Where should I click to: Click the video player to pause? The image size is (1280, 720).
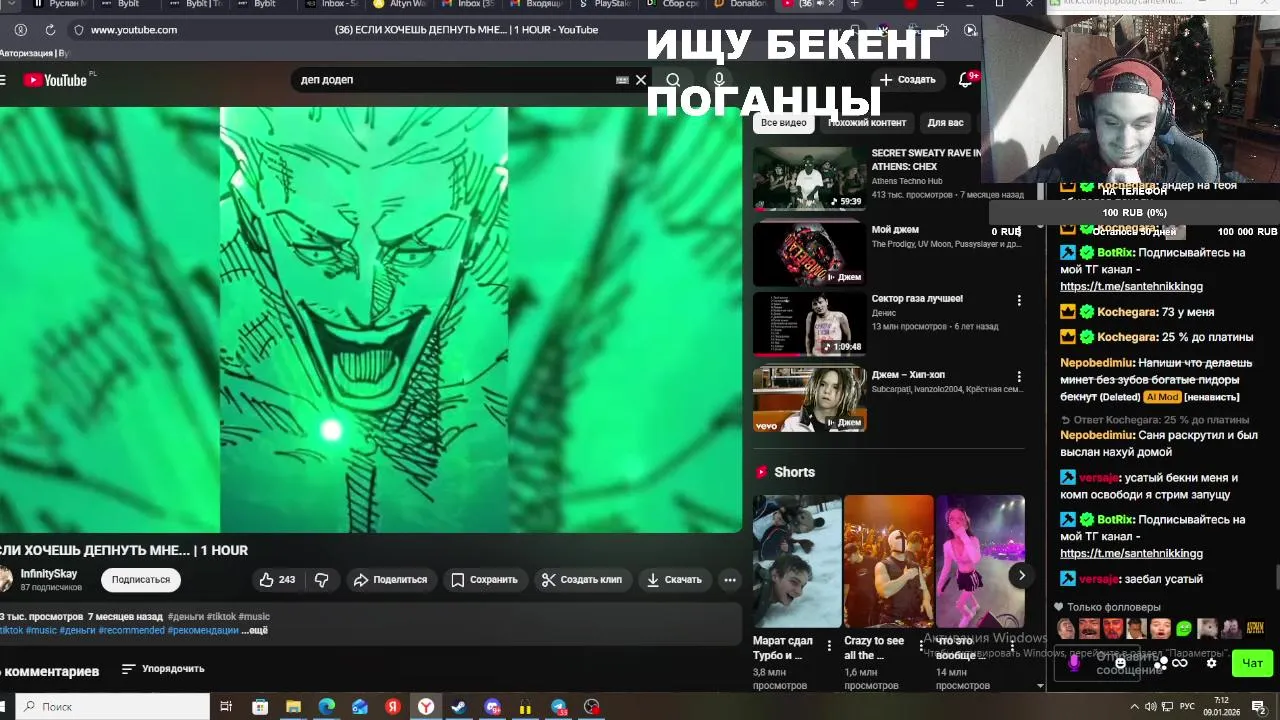[x=371, y=320]
